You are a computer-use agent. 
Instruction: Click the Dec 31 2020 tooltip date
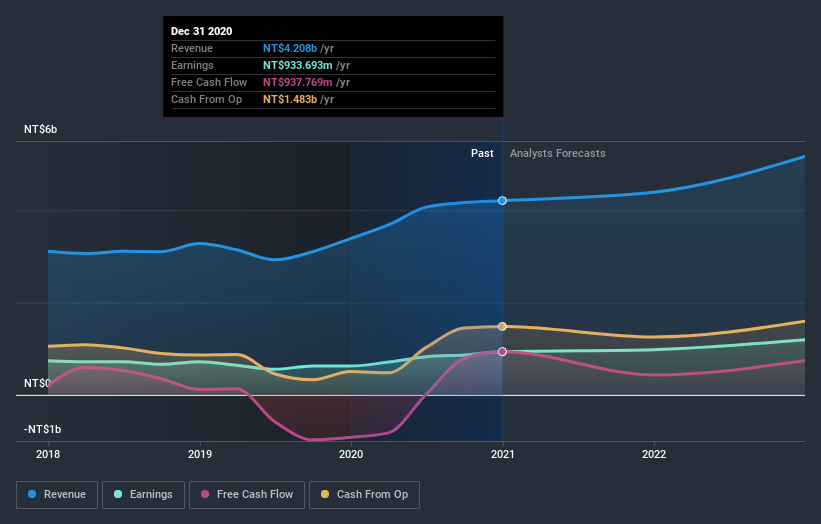(x=202, y=31)
